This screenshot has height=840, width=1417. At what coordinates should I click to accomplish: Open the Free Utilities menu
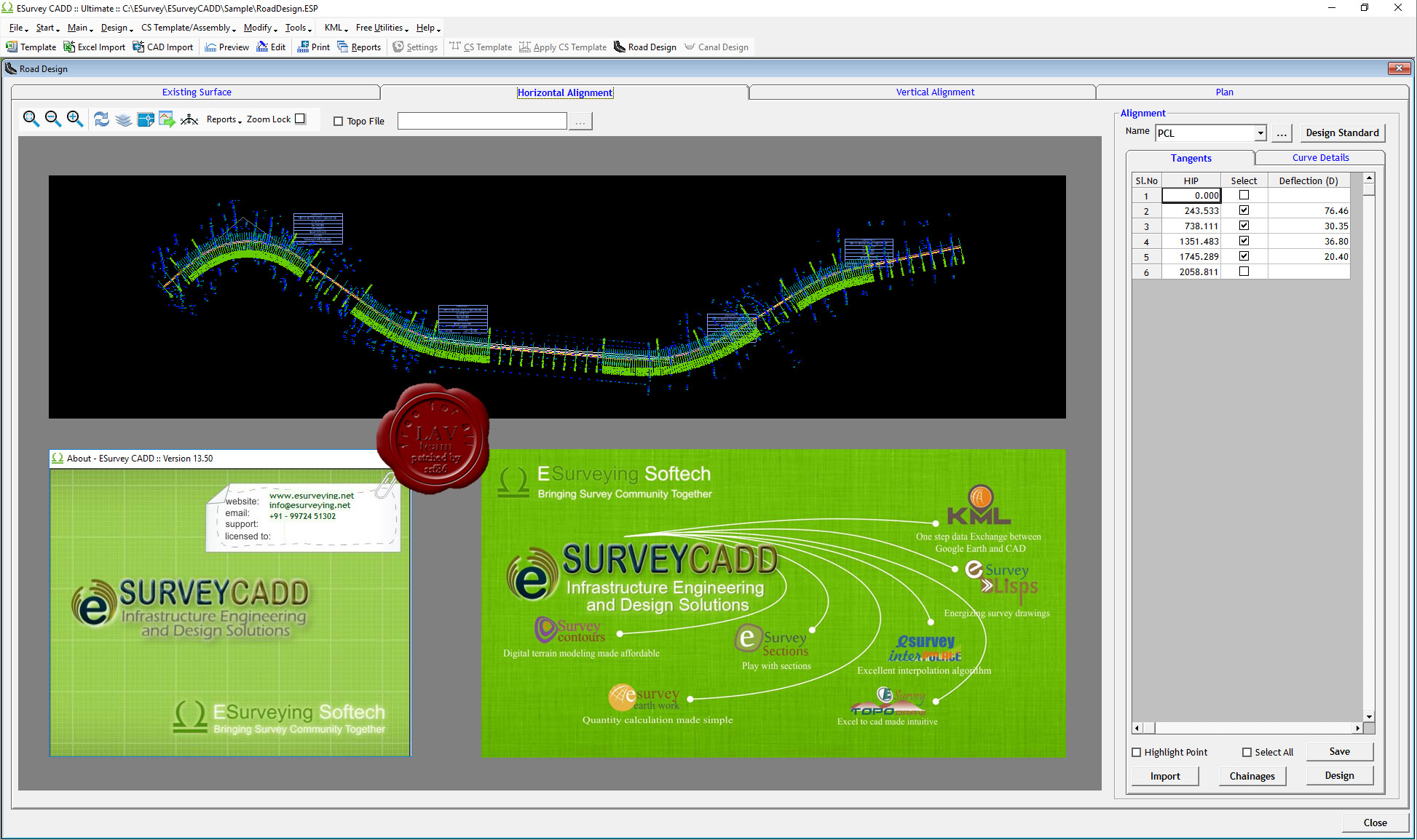[x=382, y=28]
